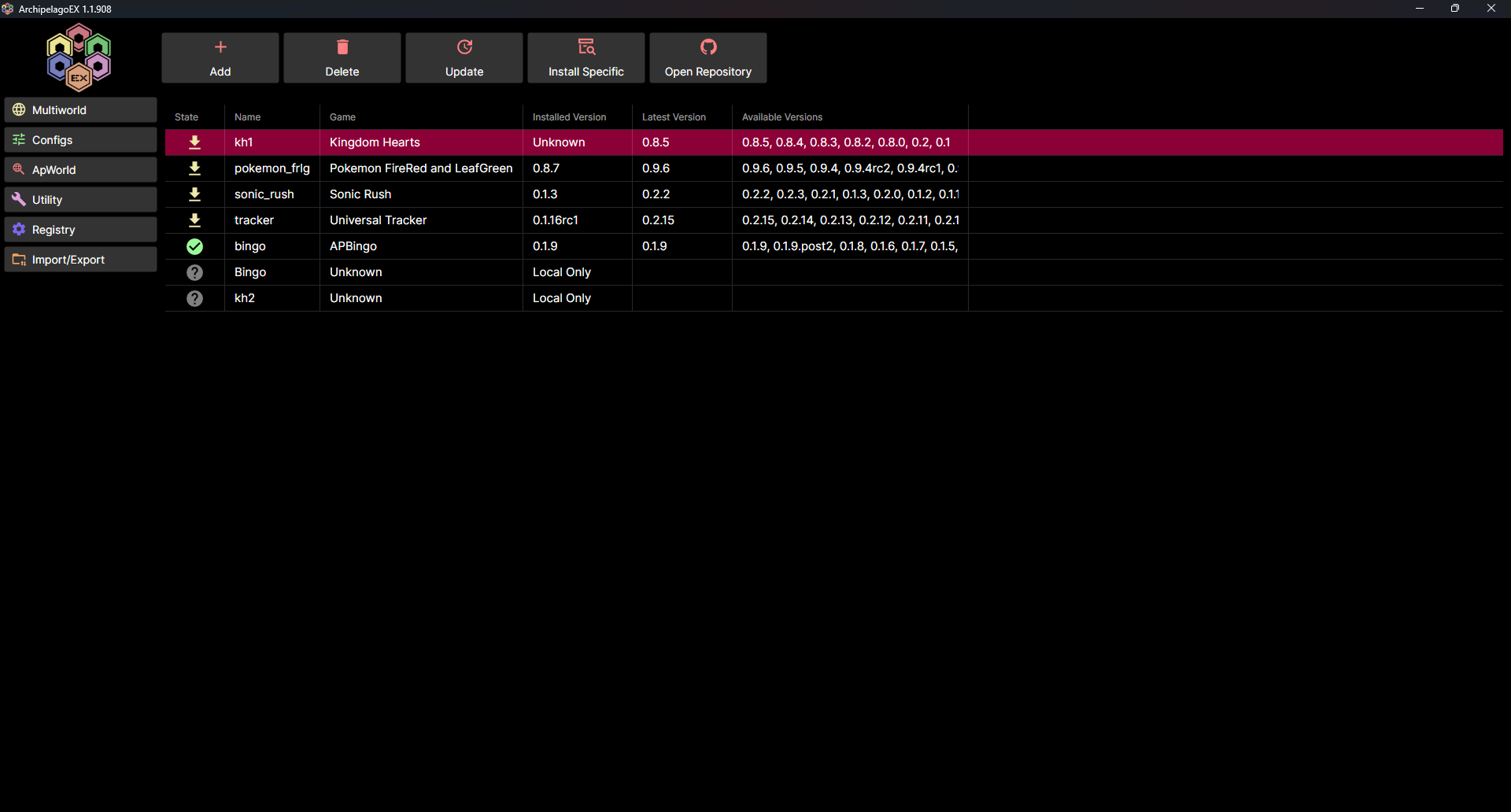Click the sliders icon beside Configs
This screenshot has width=1511, height=812.
[19, 140]
